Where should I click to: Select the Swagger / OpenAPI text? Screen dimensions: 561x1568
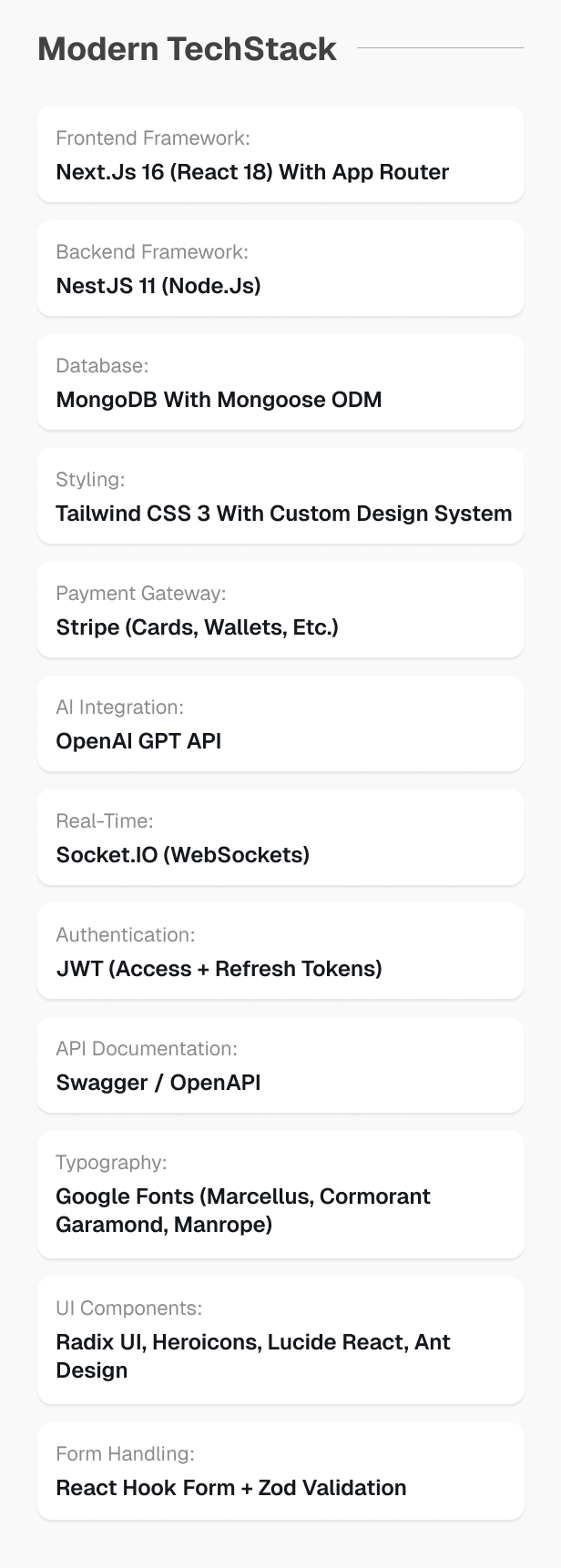point(158,1083)
